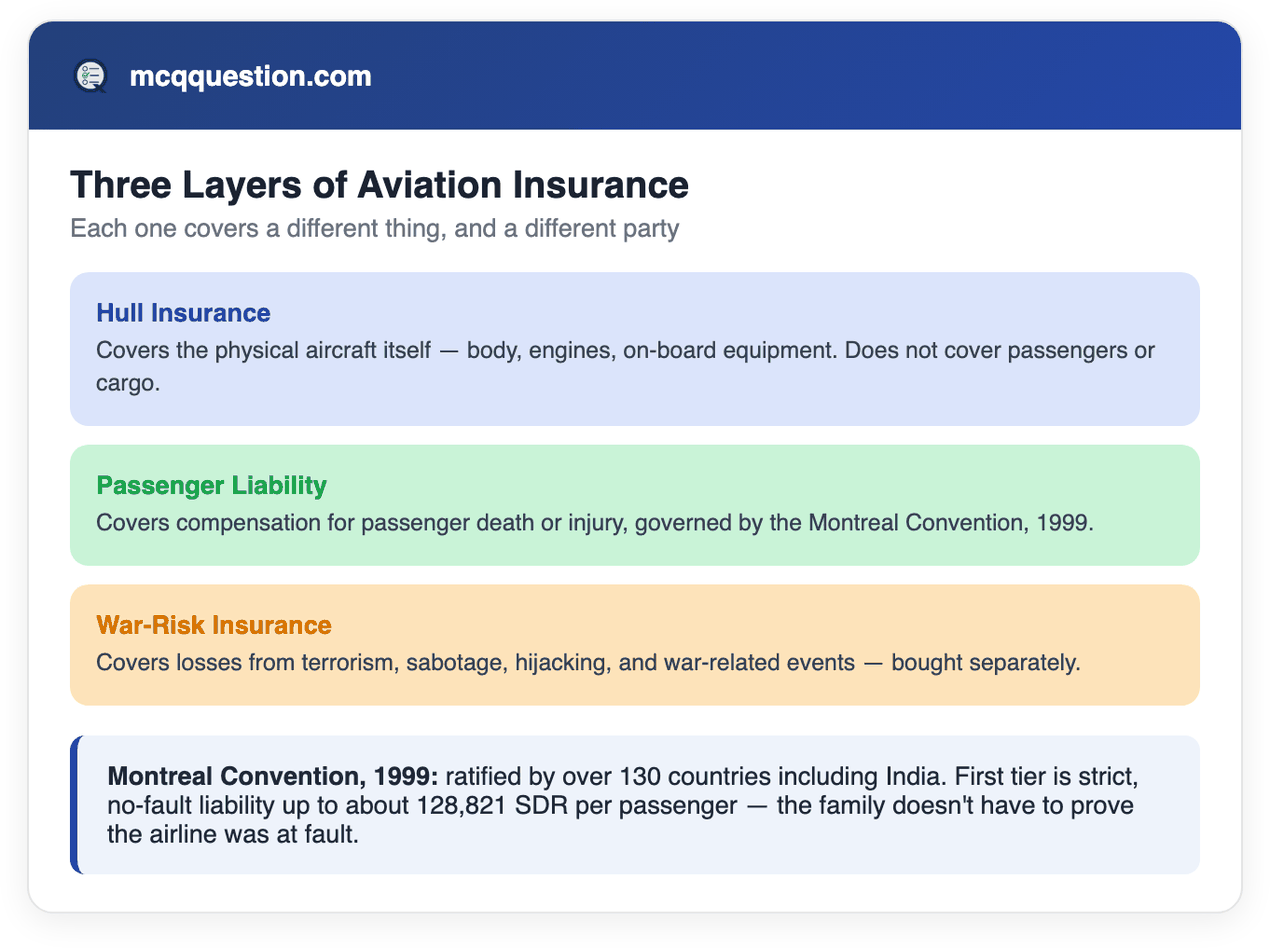Select the War-Risk Insurance title
This screenshot has height=948, width=1270.
click(213, 626)
